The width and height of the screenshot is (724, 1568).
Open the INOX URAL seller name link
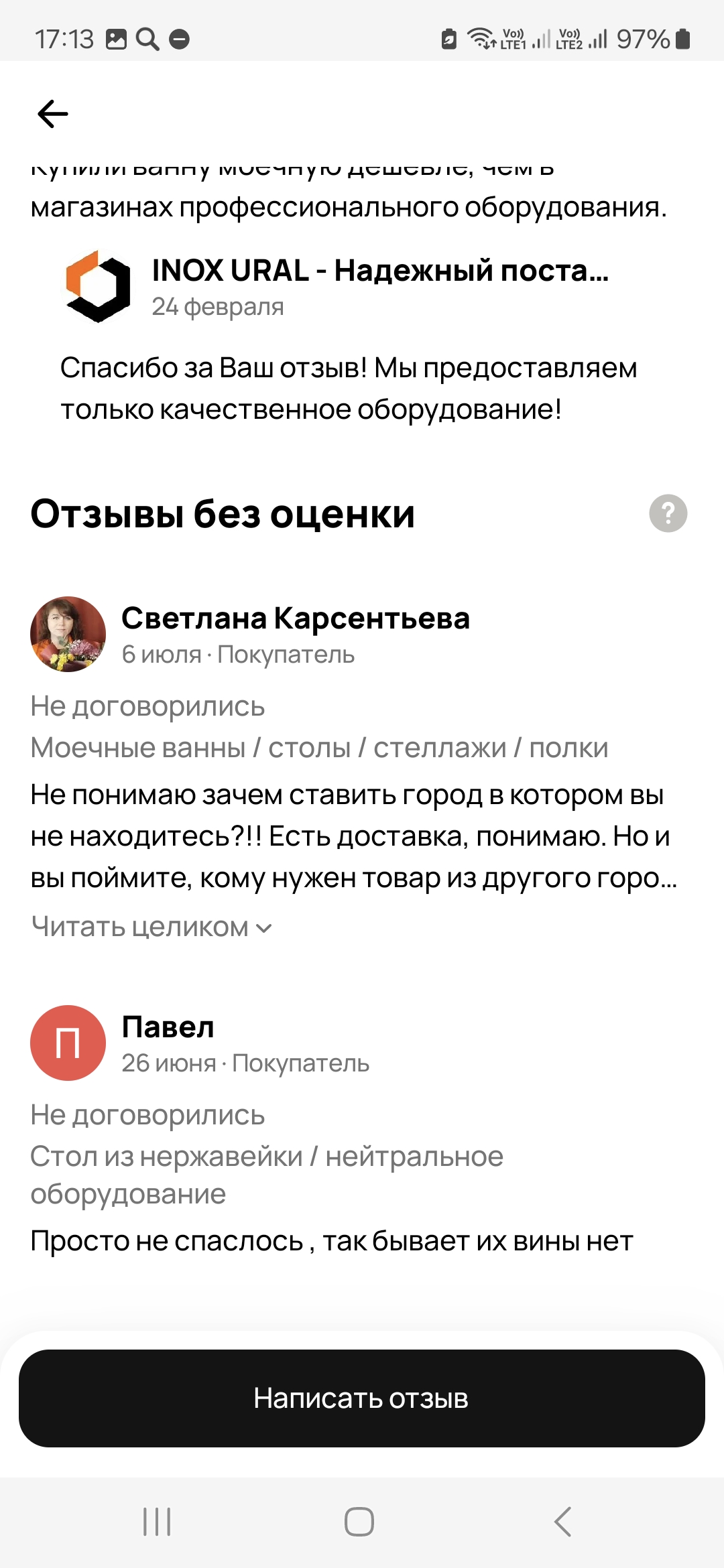pos(380,271)
